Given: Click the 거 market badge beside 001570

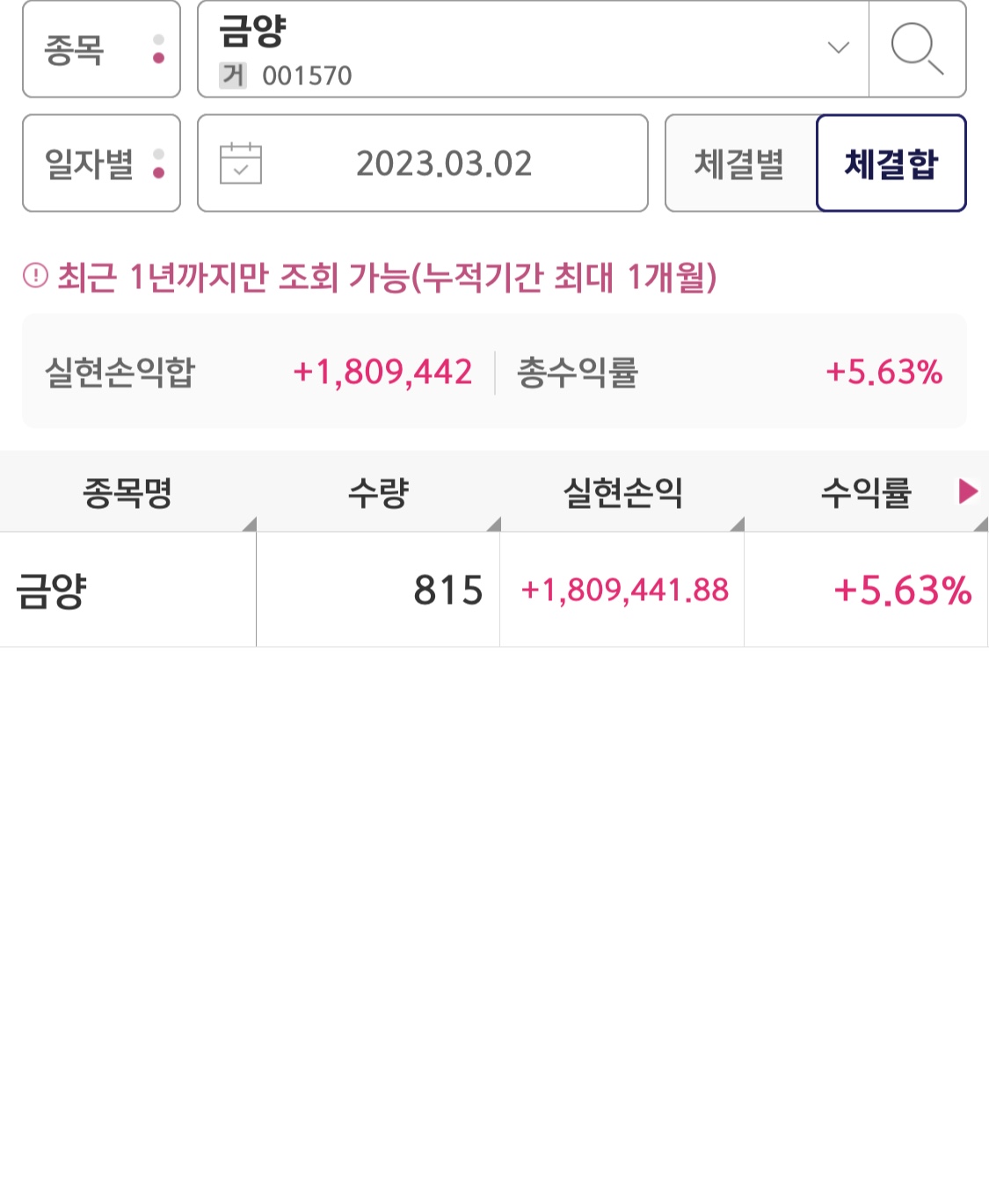Looking at the screenshot, I should [x=233, y=76].
